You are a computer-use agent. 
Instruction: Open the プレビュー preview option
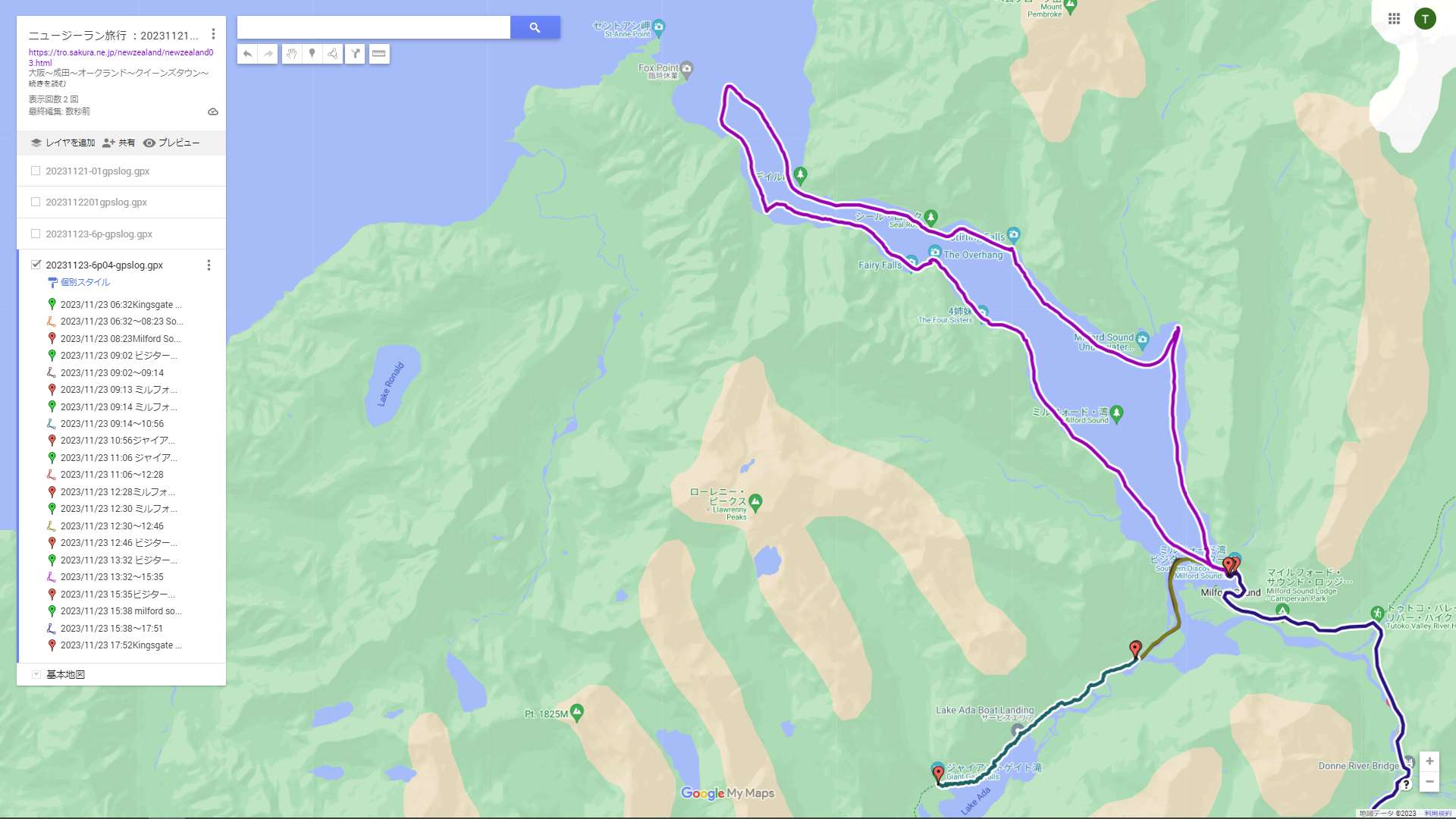point(171,143)
